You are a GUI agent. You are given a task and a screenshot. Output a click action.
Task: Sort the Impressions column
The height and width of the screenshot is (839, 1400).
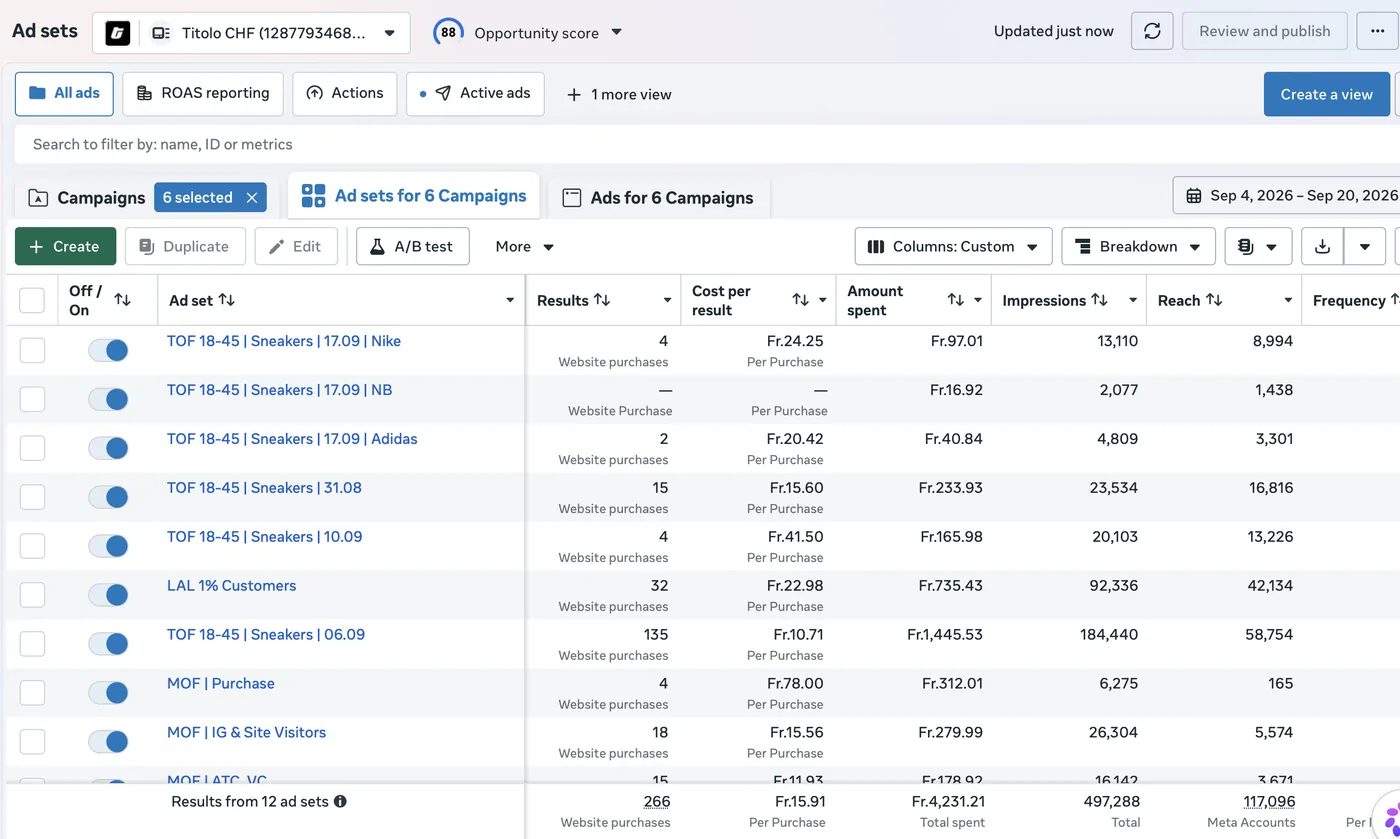(1099, 300)
